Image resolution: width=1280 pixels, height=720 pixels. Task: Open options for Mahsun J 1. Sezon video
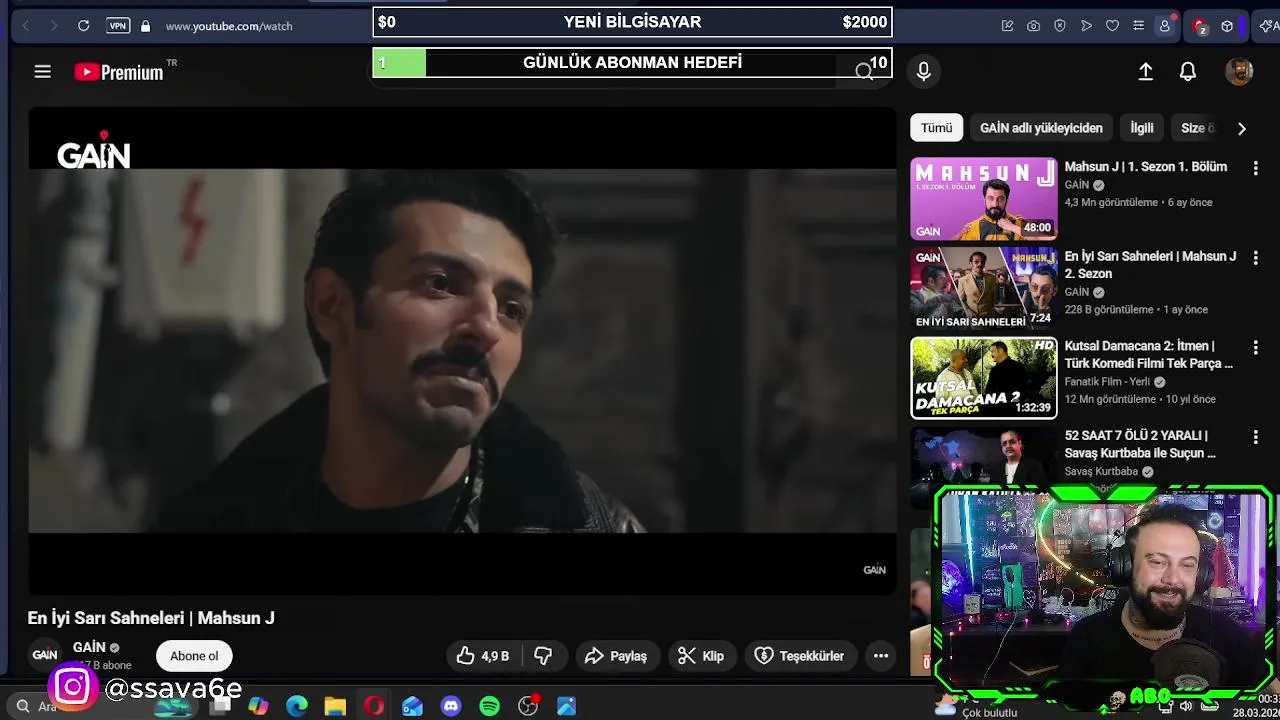(1256, 169)
